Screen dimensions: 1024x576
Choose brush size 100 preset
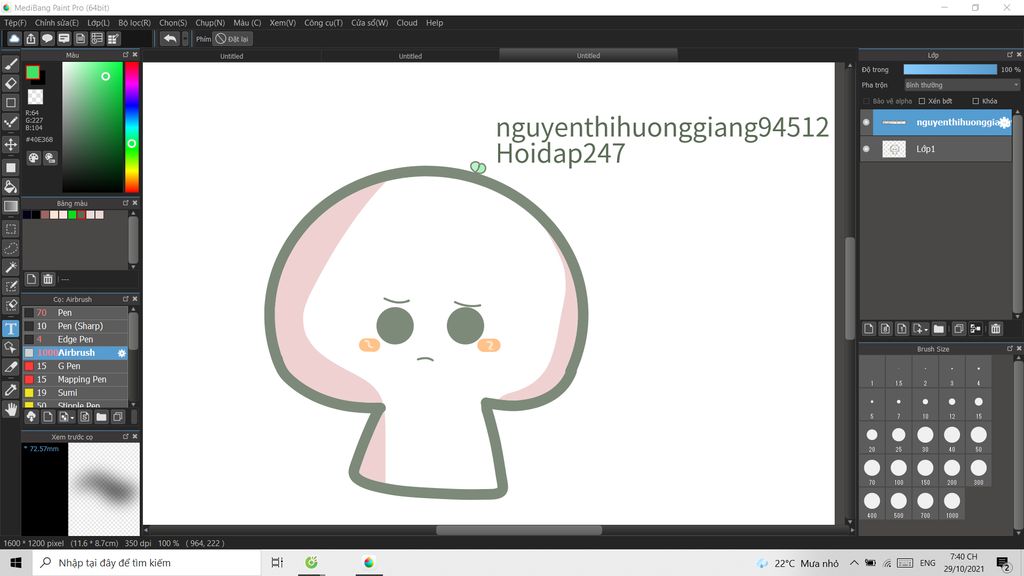pyautogui.click(x=899, y=472)
